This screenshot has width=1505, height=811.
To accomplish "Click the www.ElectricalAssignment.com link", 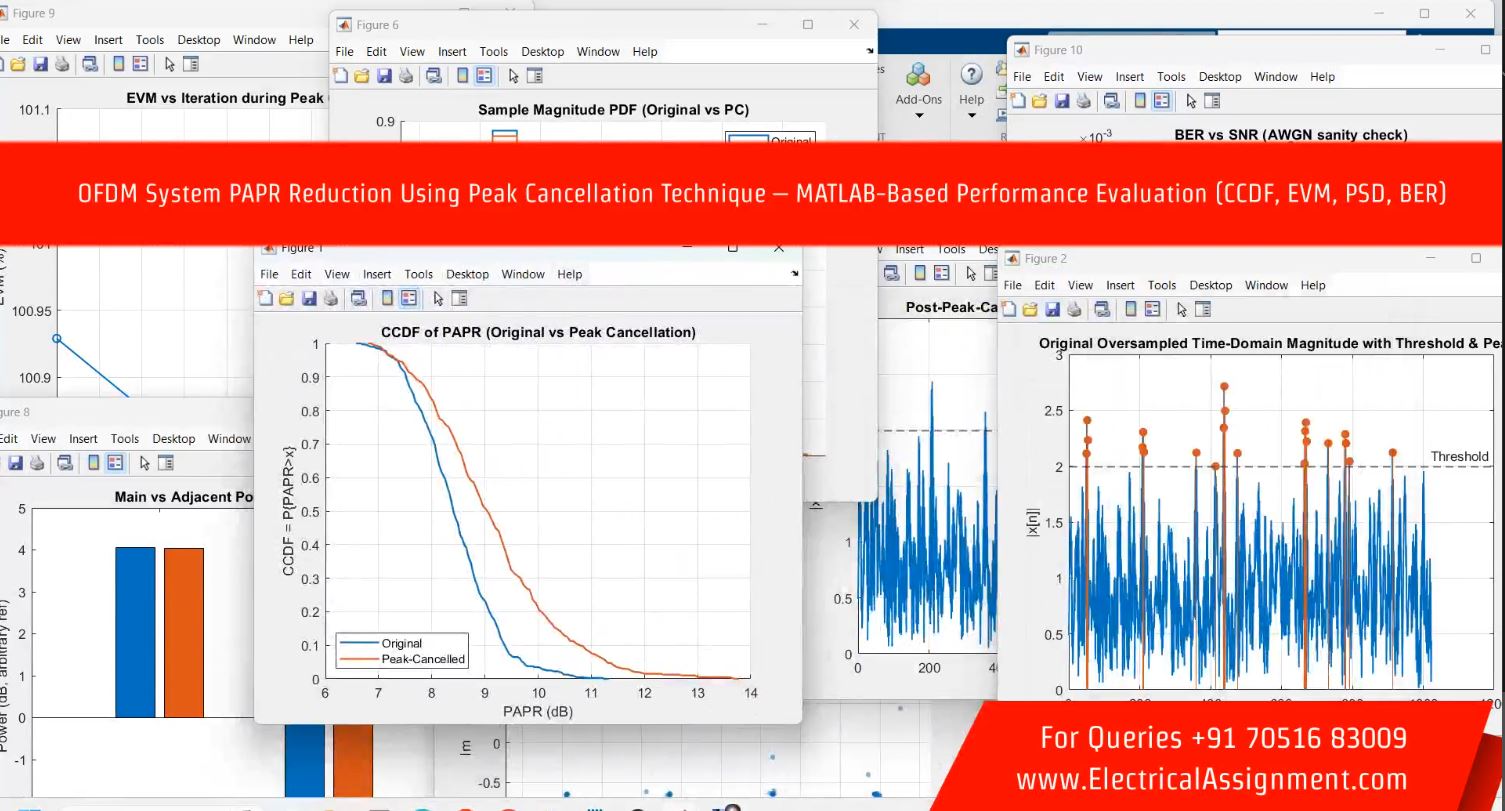I will click(x=1211, y=779).
